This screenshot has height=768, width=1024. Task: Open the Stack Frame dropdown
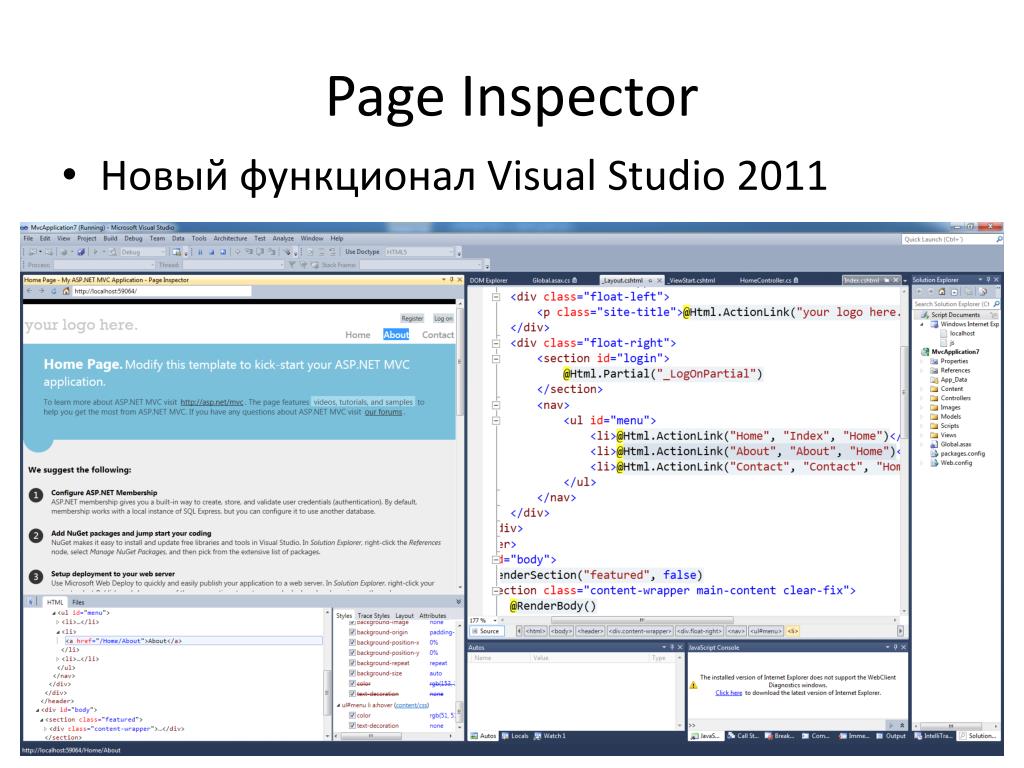[x=421, y=265]
